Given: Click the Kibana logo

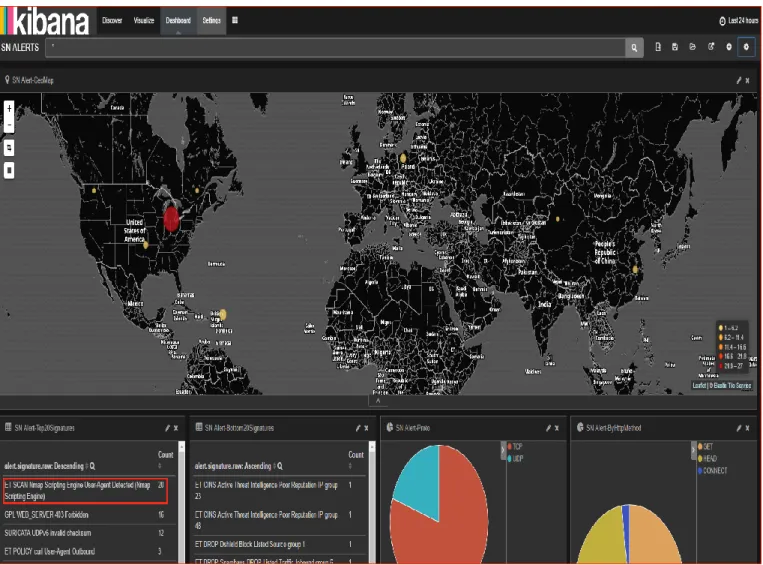Looking at the screenshot, I should [x=46, y=20].
